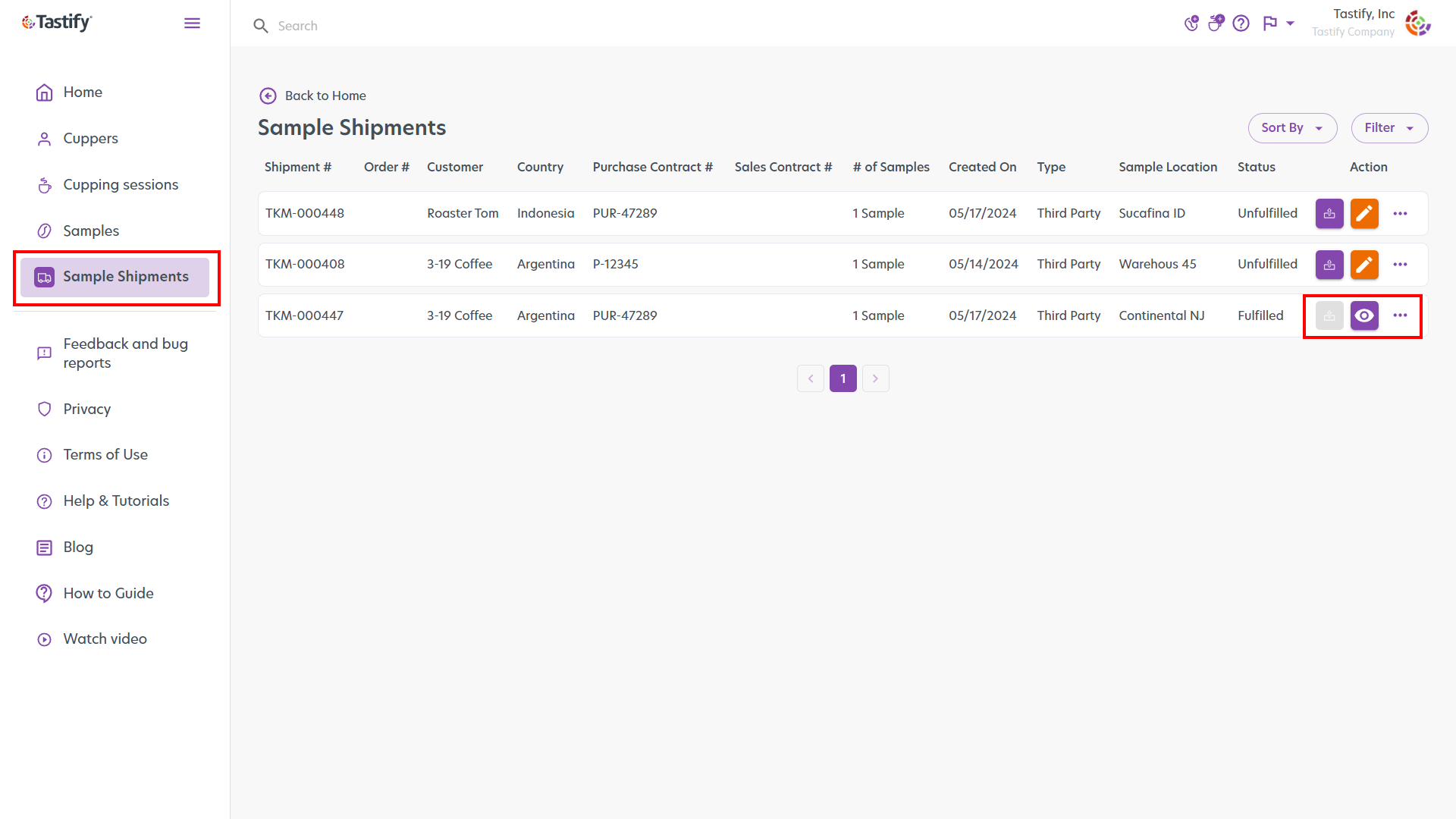
Task: Edit shipment TKM-000408 with pencil icon
Action: pyautogui.click(x=1364, y=265)
